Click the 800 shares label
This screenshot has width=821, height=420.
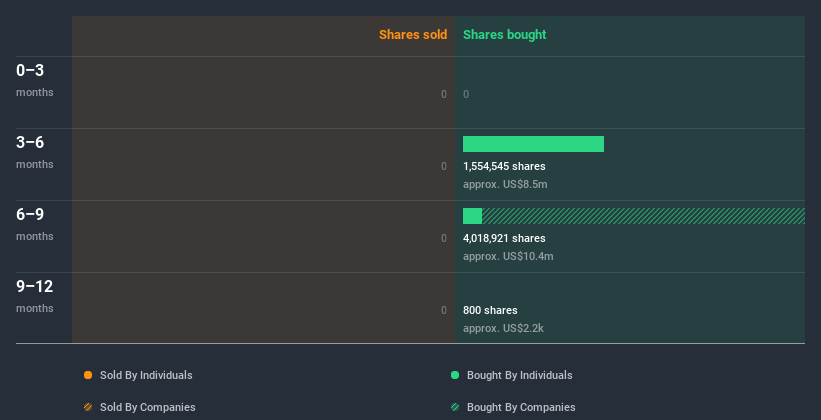490,310
